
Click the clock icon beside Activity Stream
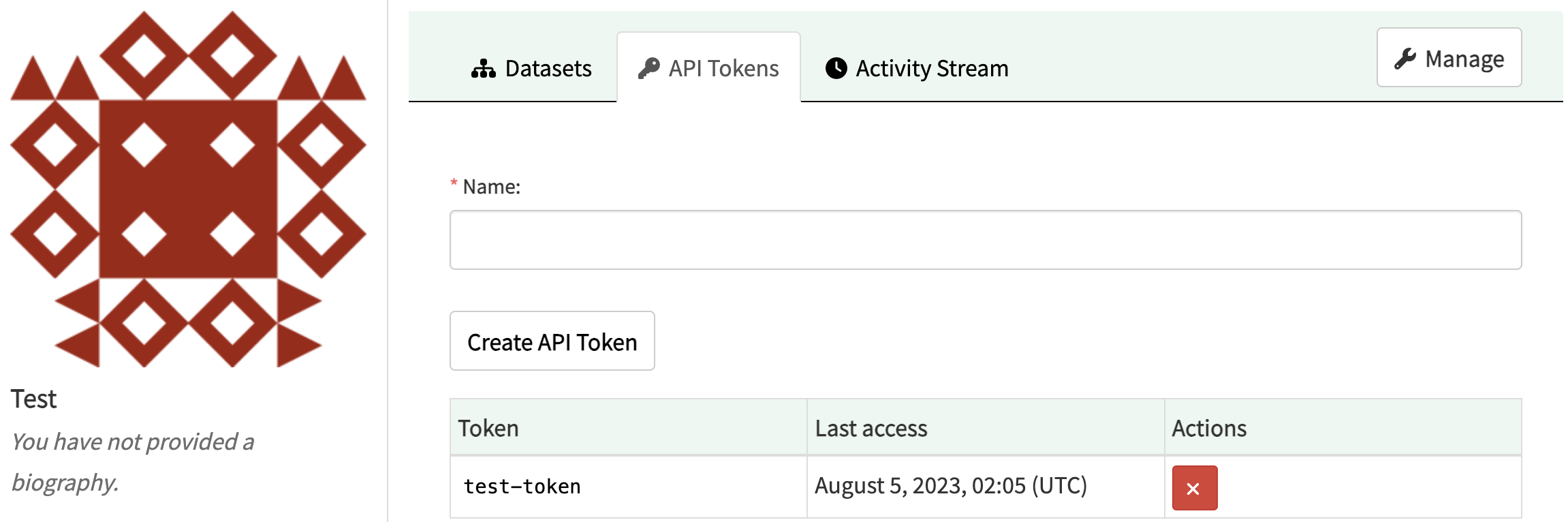[836, 68]
